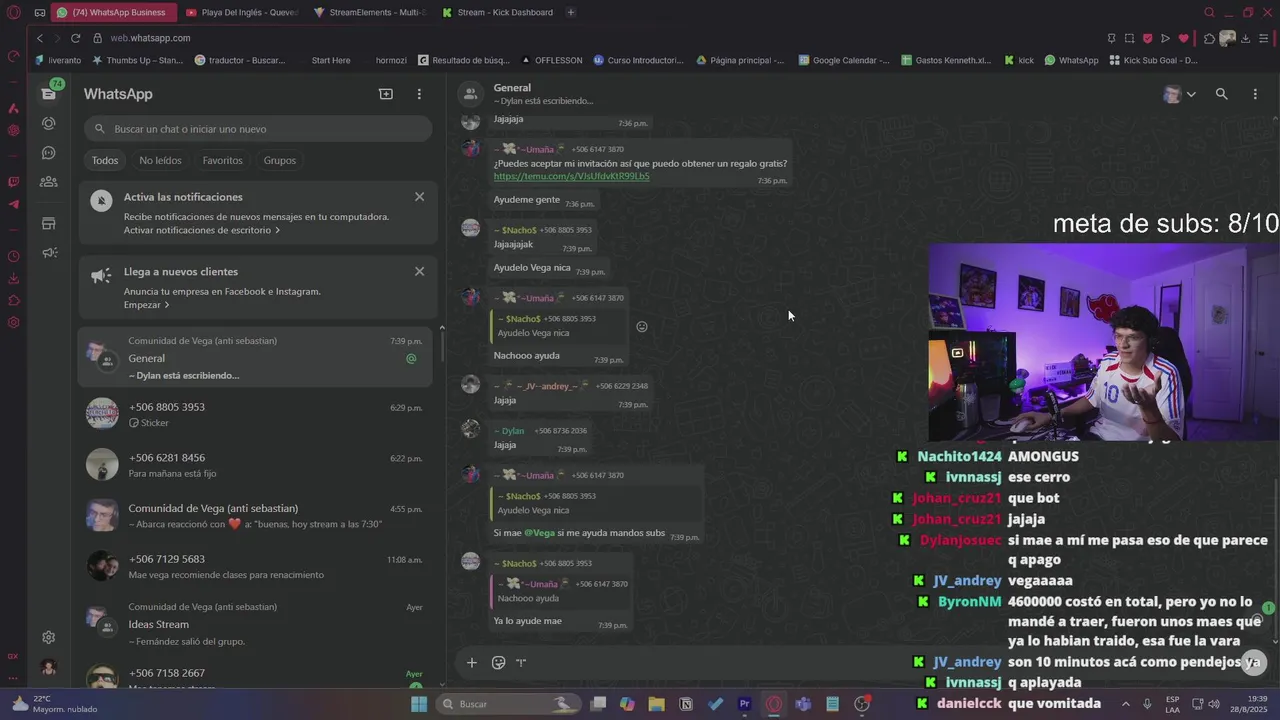Open a new browser tab
1280x720 pixels.
571,12
